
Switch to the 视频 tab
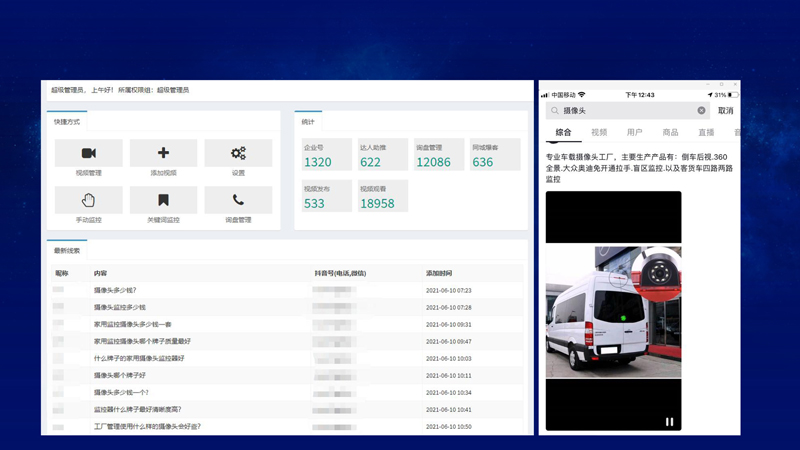pyautogui.click(x=599, y=132)
